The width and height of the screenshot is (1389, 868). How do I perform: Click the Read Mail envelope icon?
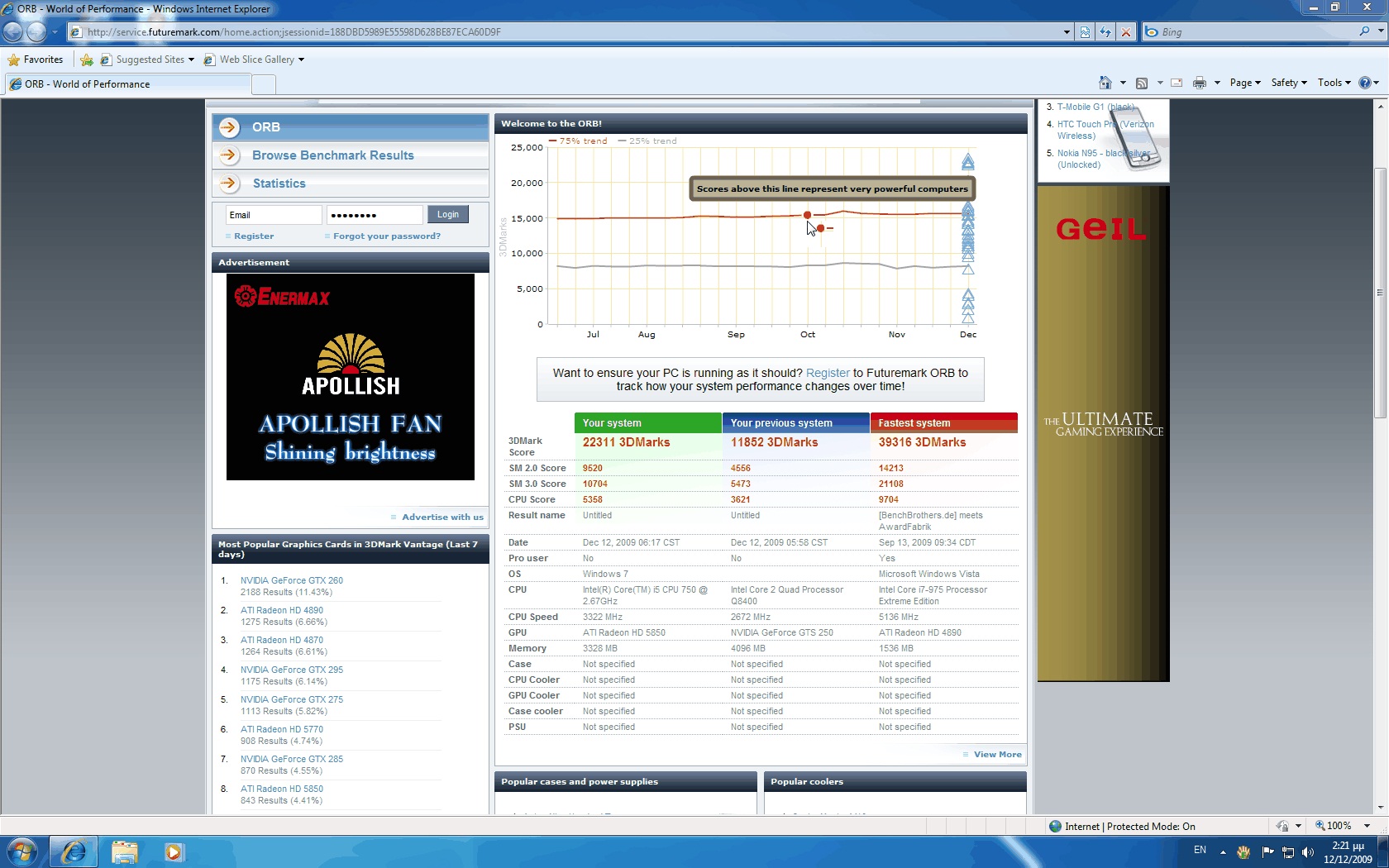(x=1177, y=83)
